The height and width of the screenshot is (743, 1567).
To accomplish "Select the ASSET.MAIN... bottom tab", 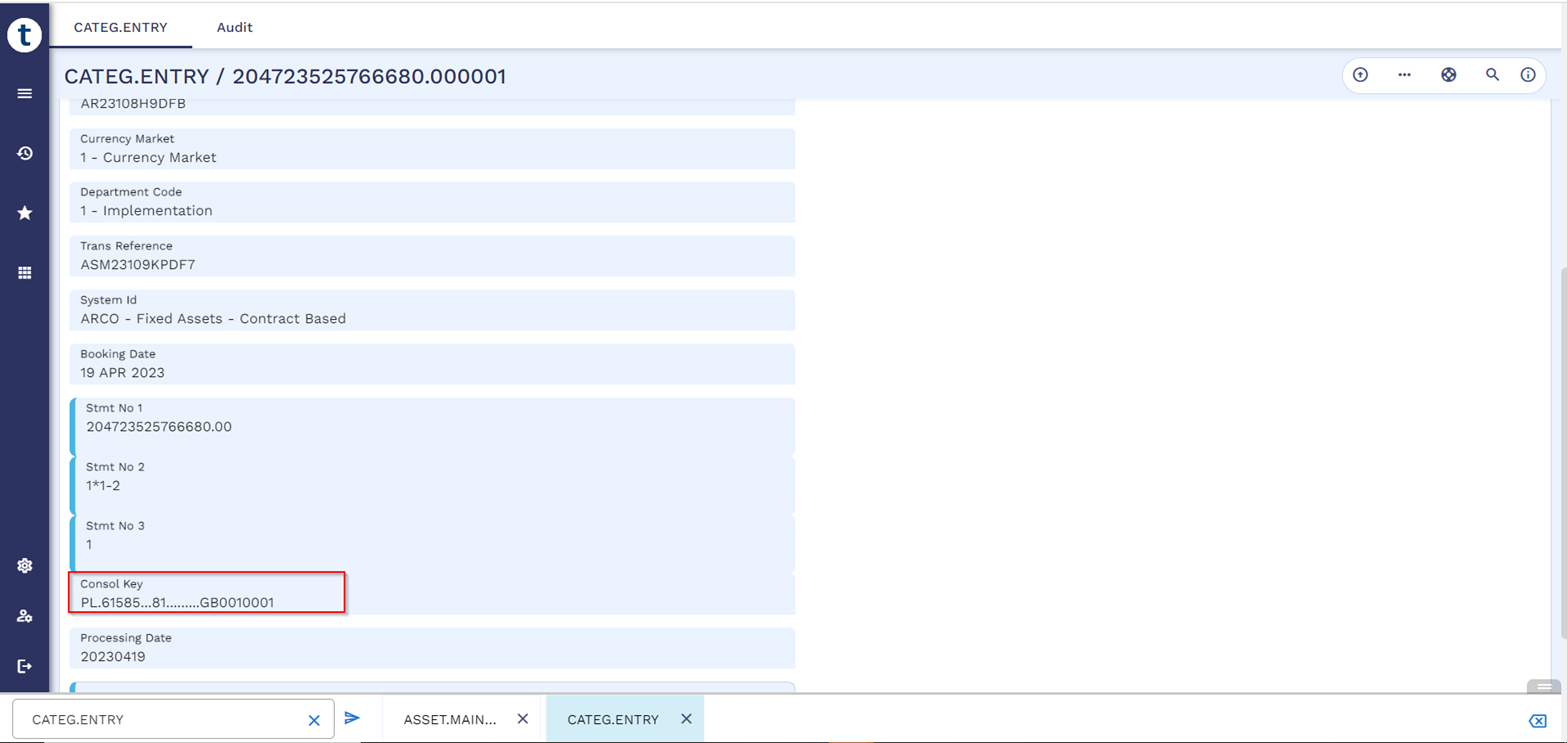I will [450, 719].
